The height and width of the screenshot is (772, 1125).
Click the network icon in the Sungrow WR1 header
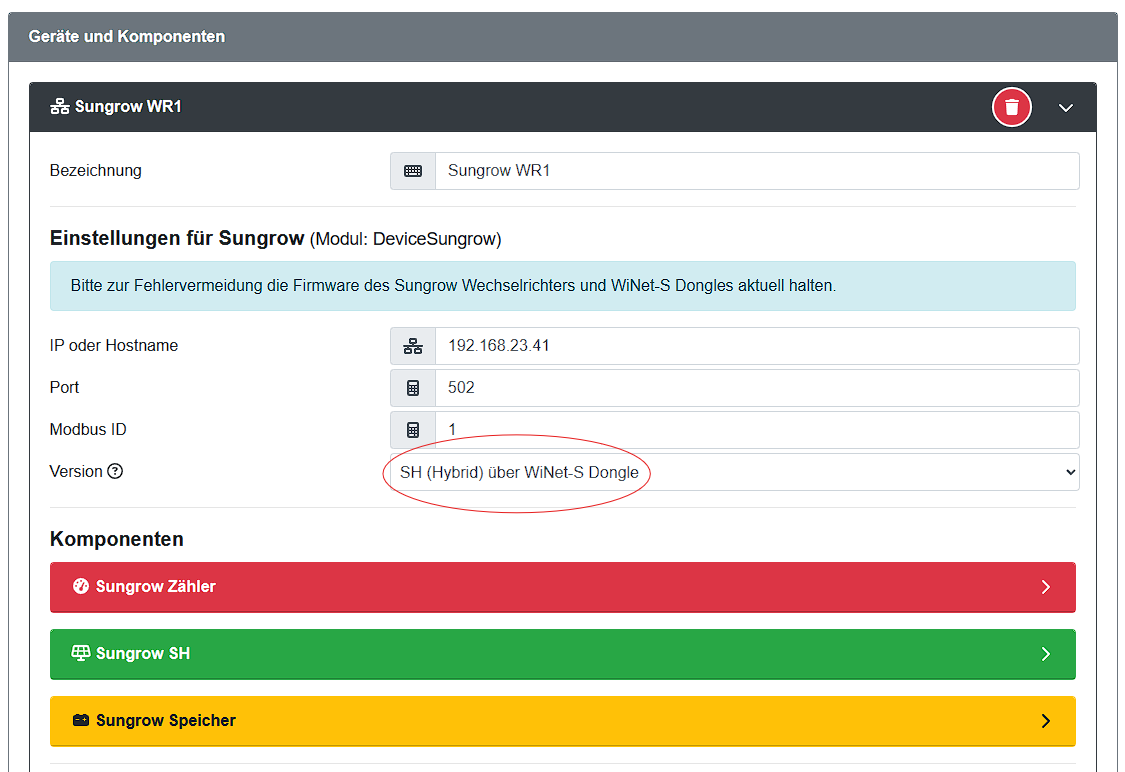point(60,107)
